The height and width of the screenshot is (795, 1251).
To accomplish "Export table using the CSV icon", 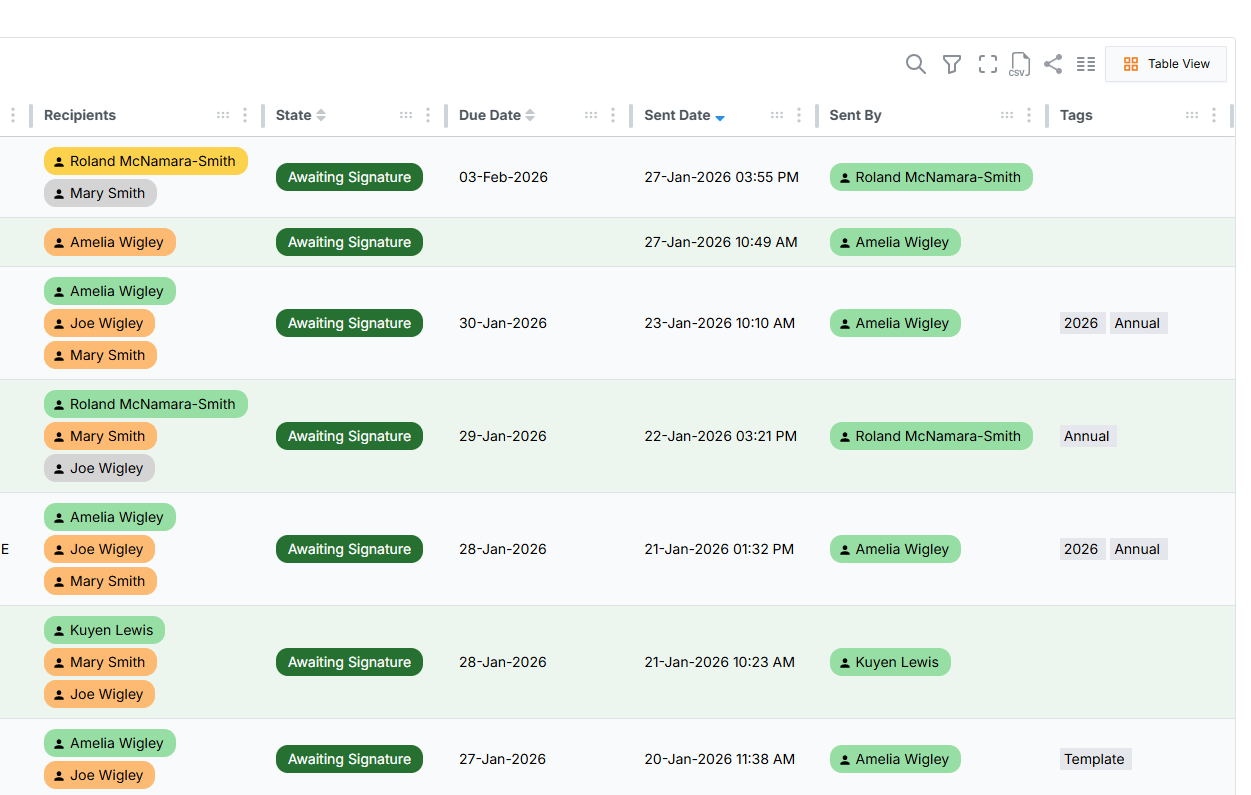I will click(x=1019, y=64).
